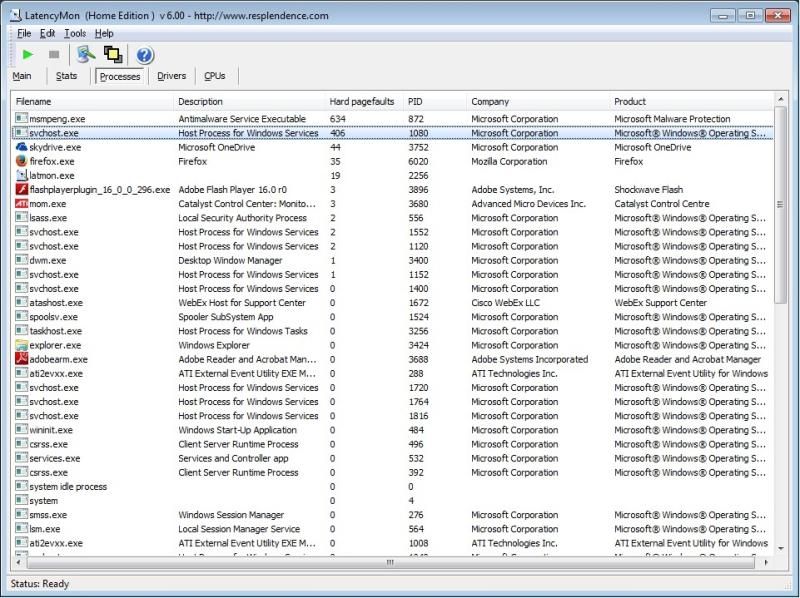Click the Adobe Reader icon beside adobearm.exe

click(x=23, y=359)
